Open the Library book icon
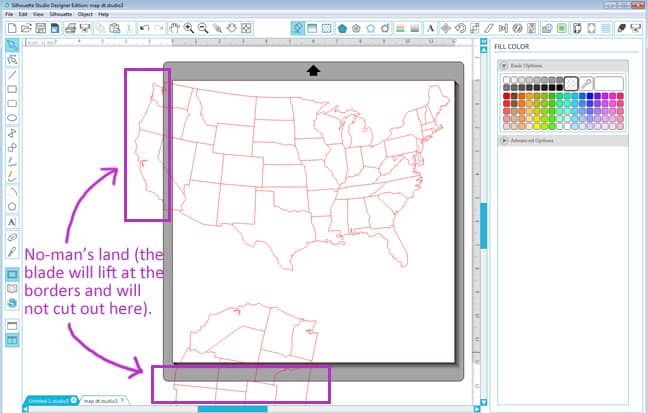Viewport: 648px width, 413px height. point(12,289)
